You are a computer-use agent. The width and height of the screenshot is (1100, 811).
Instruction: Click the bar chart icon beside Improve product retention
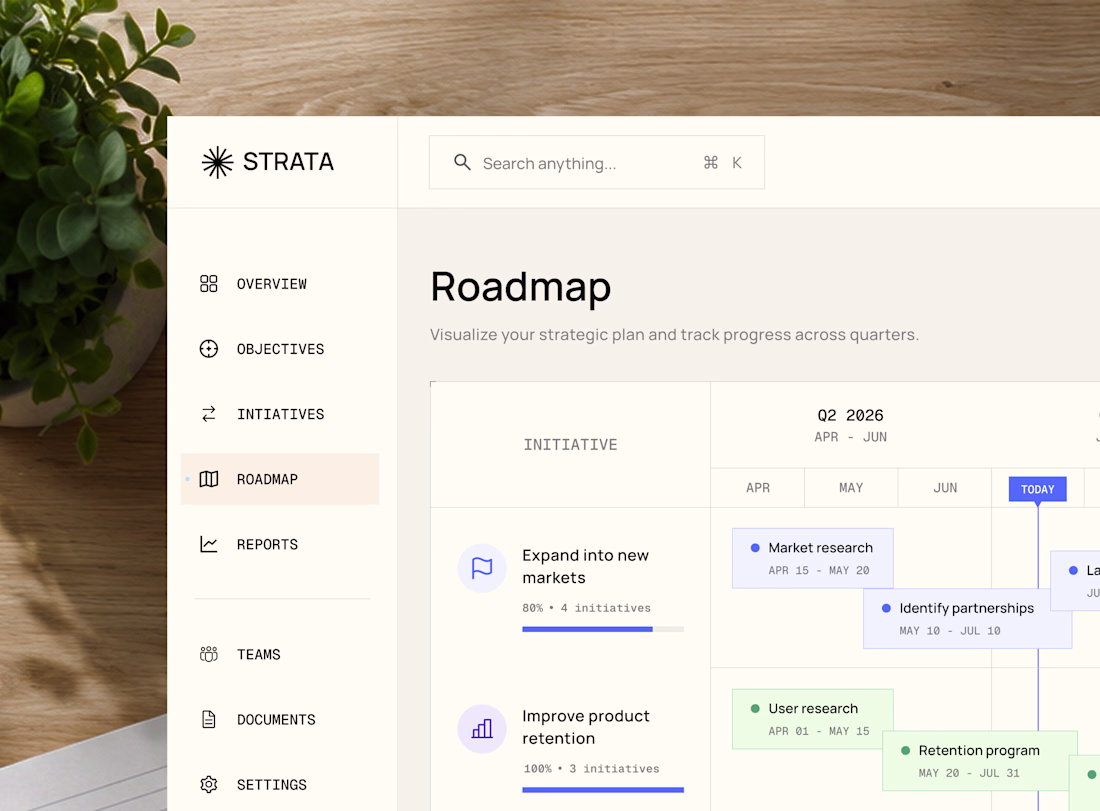coord(482,729)
